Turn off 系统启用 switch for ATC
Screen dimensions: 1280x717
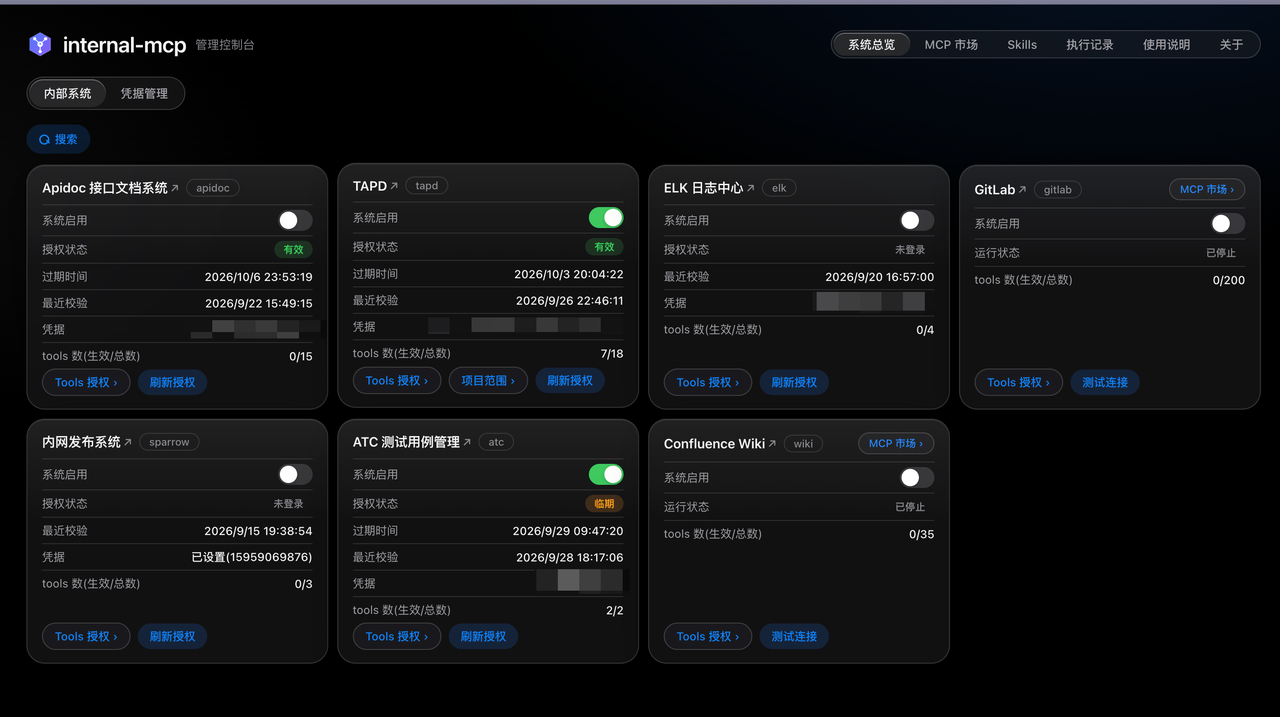606,474
